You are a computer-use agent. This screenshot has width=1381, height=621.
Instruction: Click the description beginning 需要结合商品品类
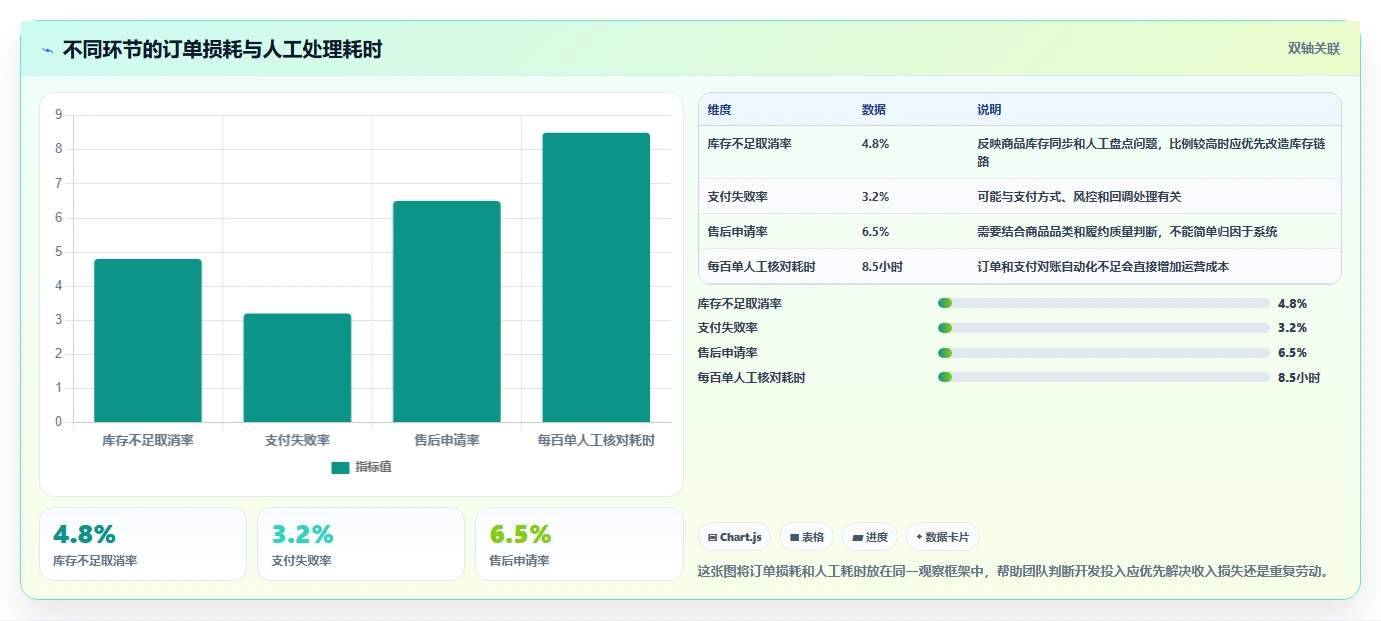(1127, 232)
